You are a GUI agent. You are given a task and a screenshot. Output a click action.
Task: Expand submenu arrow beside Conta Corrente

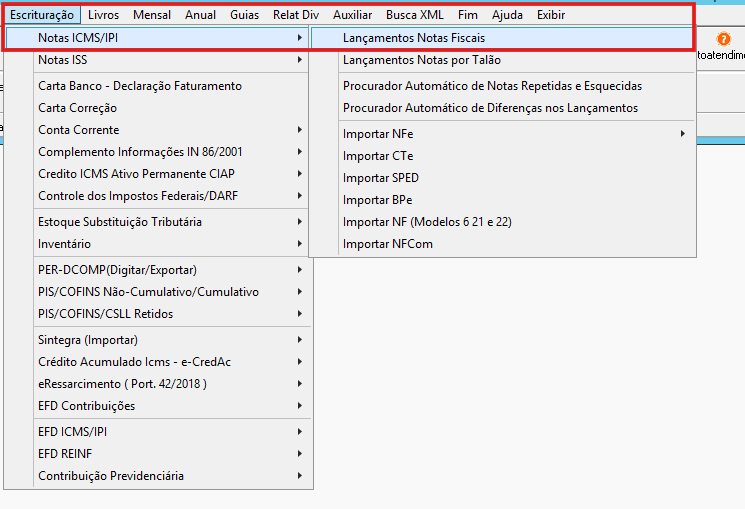tap(300, 129)
